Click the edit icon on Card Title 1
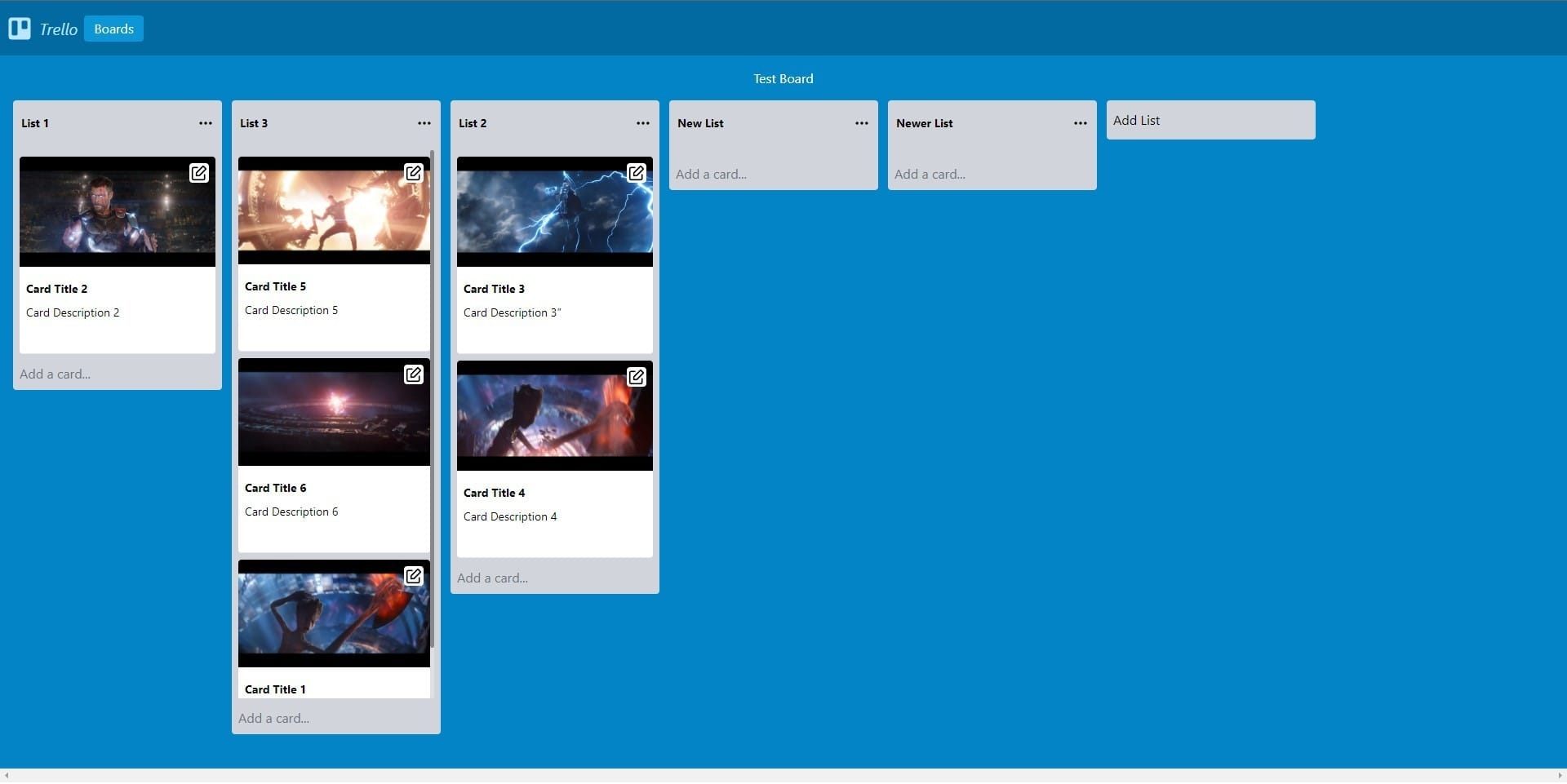The height and width of the screenshot is (784, 1567). (415, 576)
